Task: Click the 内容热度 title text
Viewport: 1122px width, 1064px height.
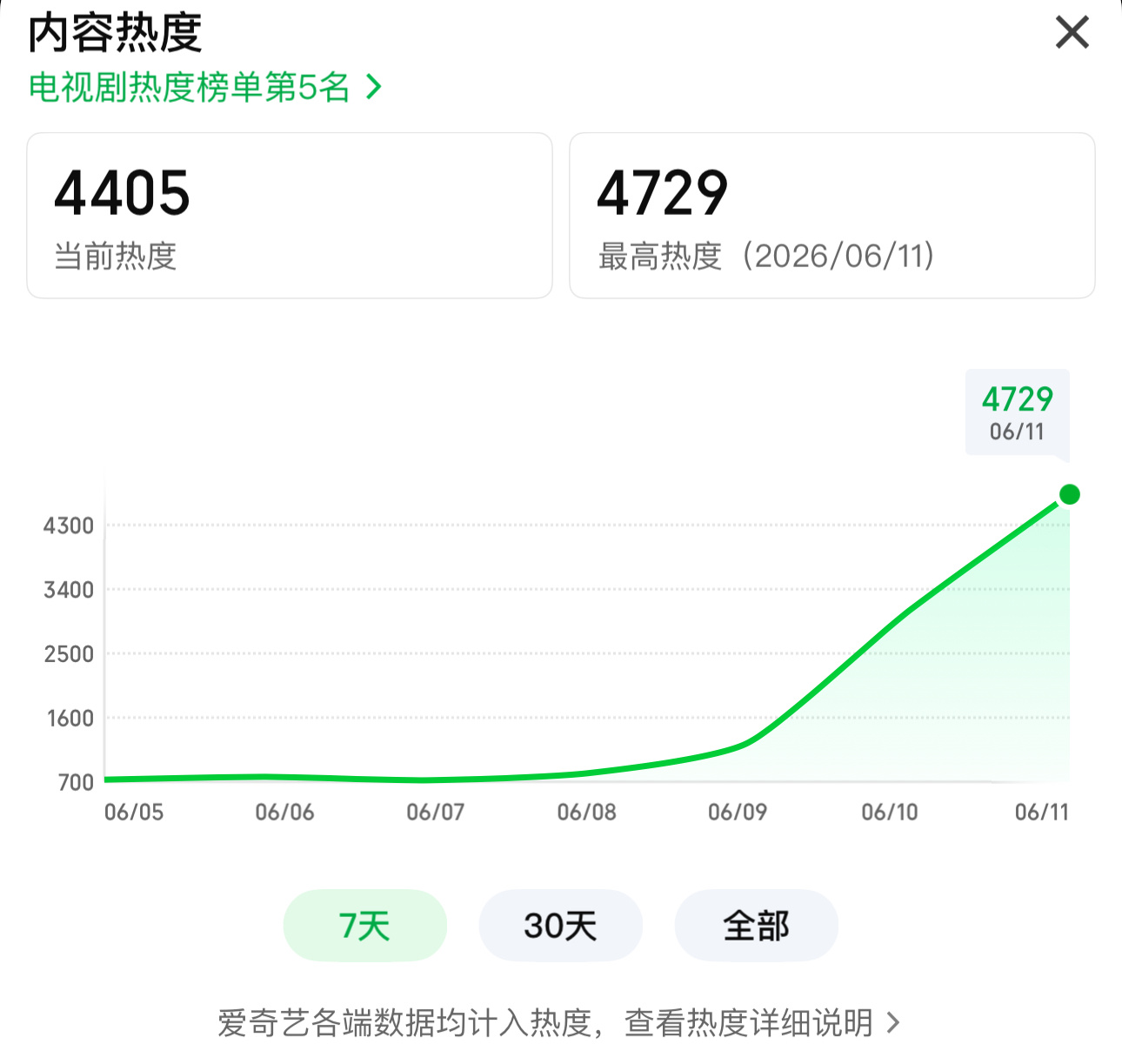Action: [x=116, y=34]
